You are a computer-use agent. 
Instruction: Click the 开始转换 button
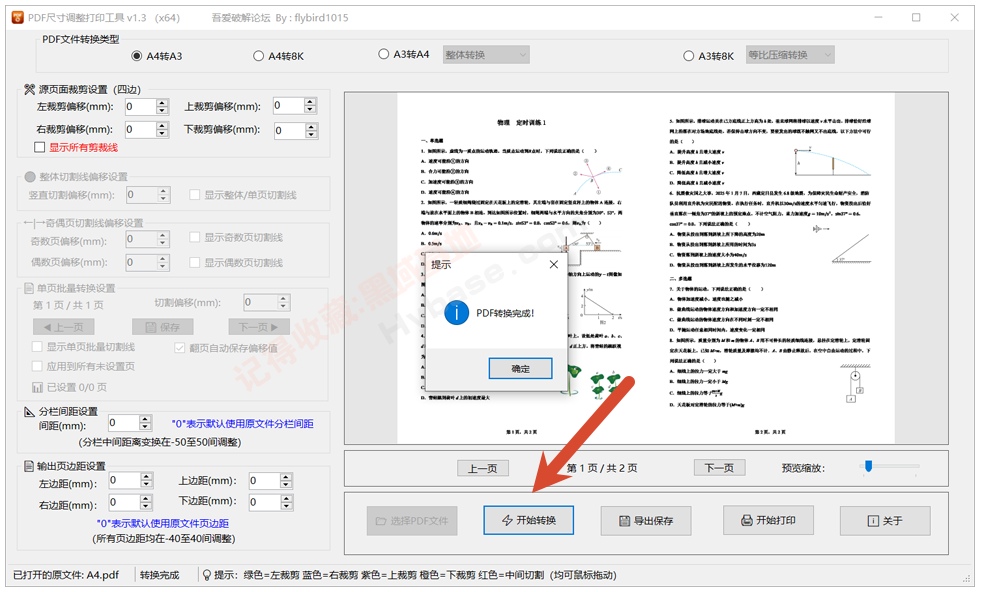[528, 520]
